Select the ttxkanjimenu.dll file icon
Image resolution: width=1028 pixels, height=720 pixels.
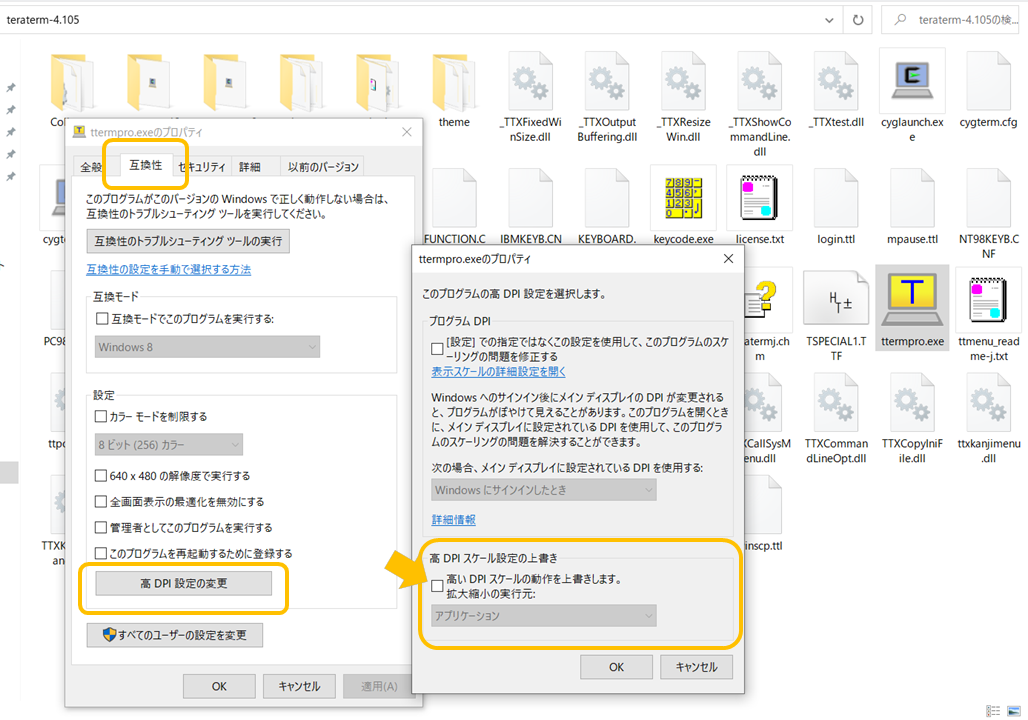pos(989,402)
